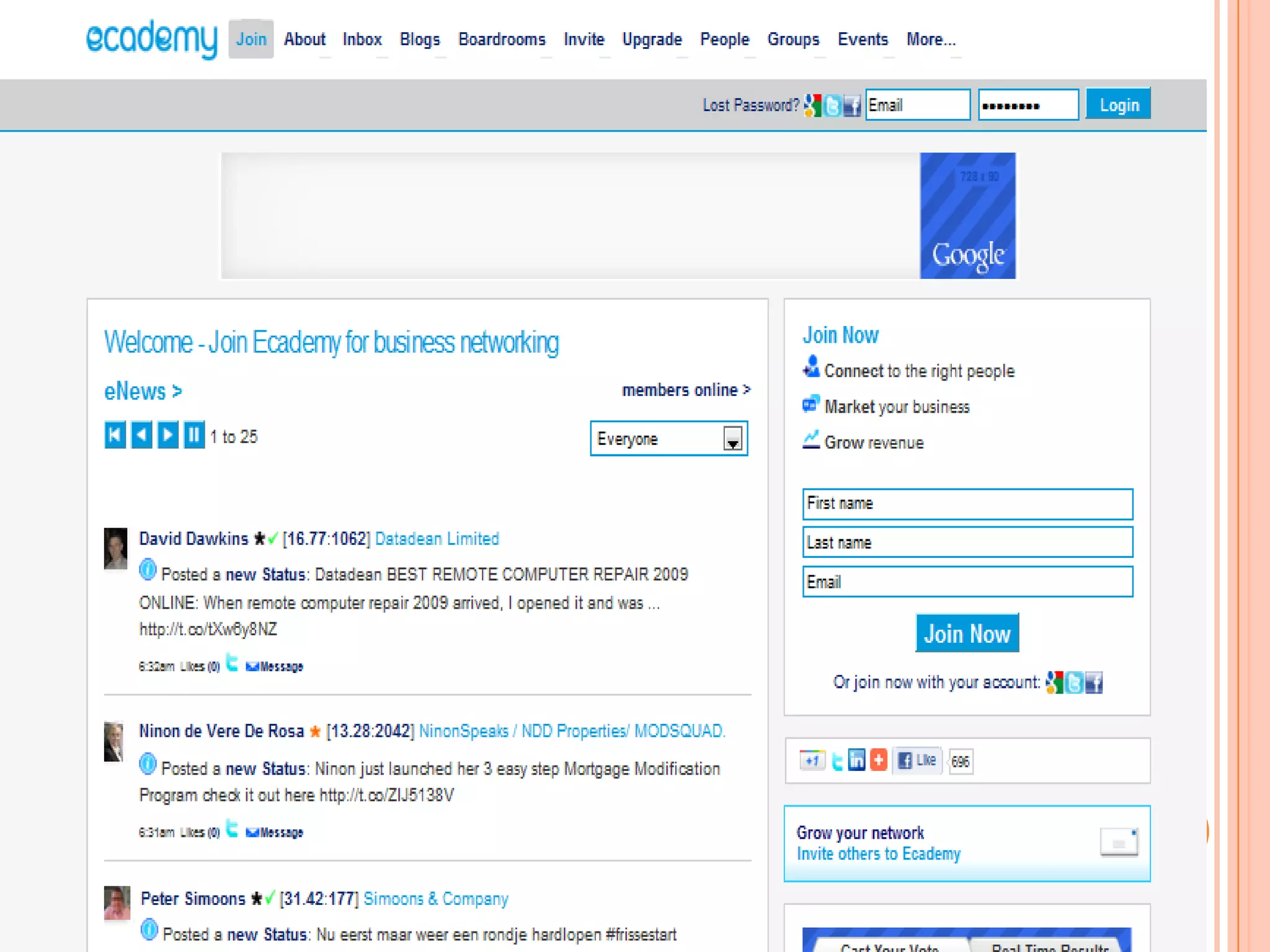The height and width of the screenshot is (952, 1270).
Task: Click the First name input field
Action: tap(967, 504)
